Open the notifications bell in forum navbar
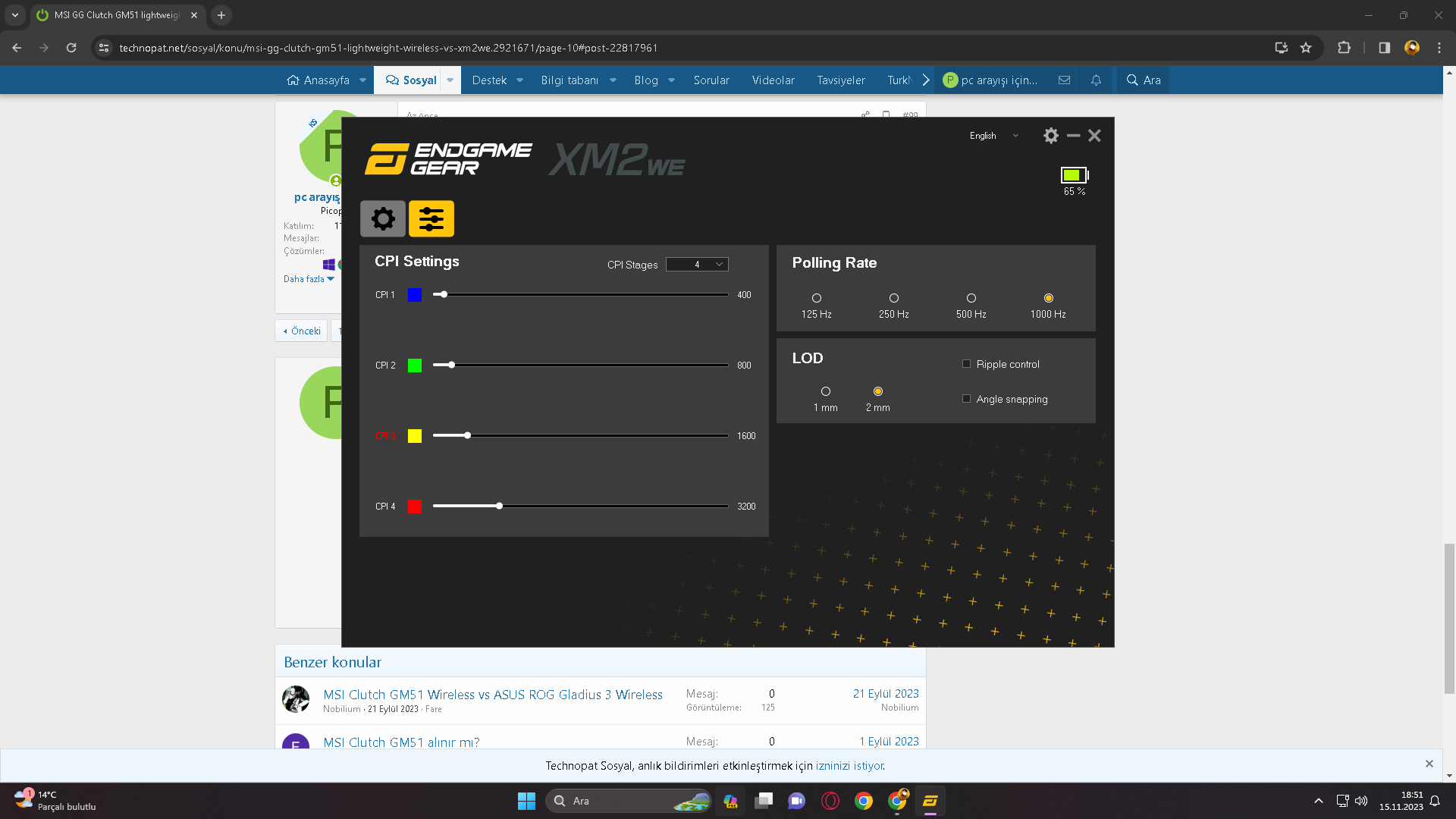The width and height of the screenshot is (1456, 819). pos(1096,80)
